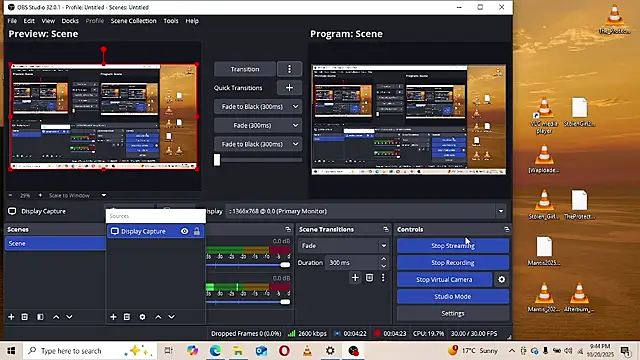640x360 pixels.
Task: Add a scene transition plus icon
Action: [x=355, y=278]
